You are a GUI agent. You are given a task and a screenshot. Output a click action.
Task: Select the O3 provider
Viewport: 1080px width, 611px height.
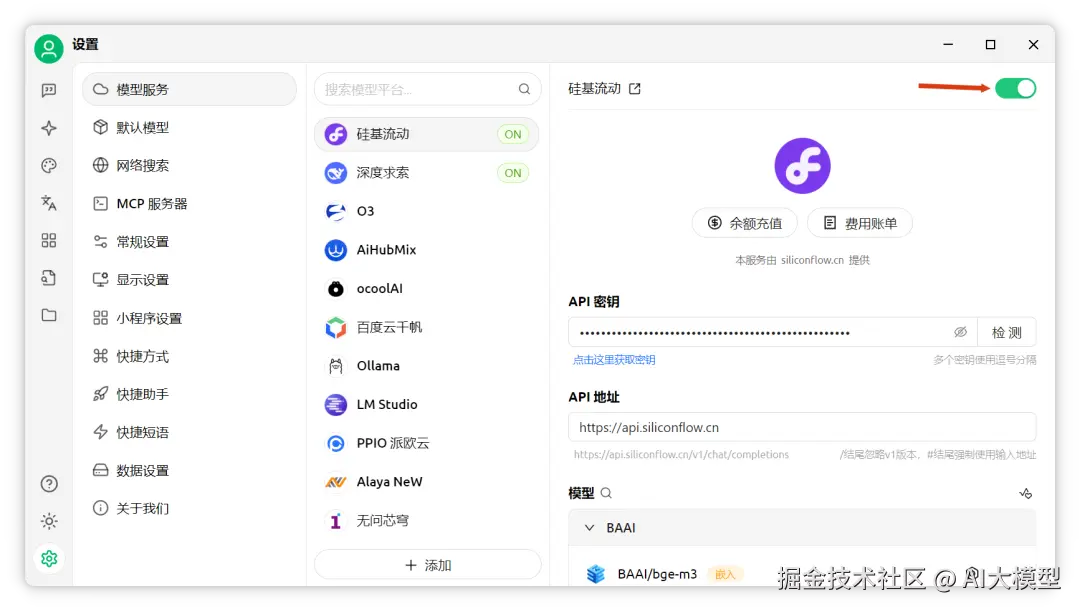coord(427,211)
